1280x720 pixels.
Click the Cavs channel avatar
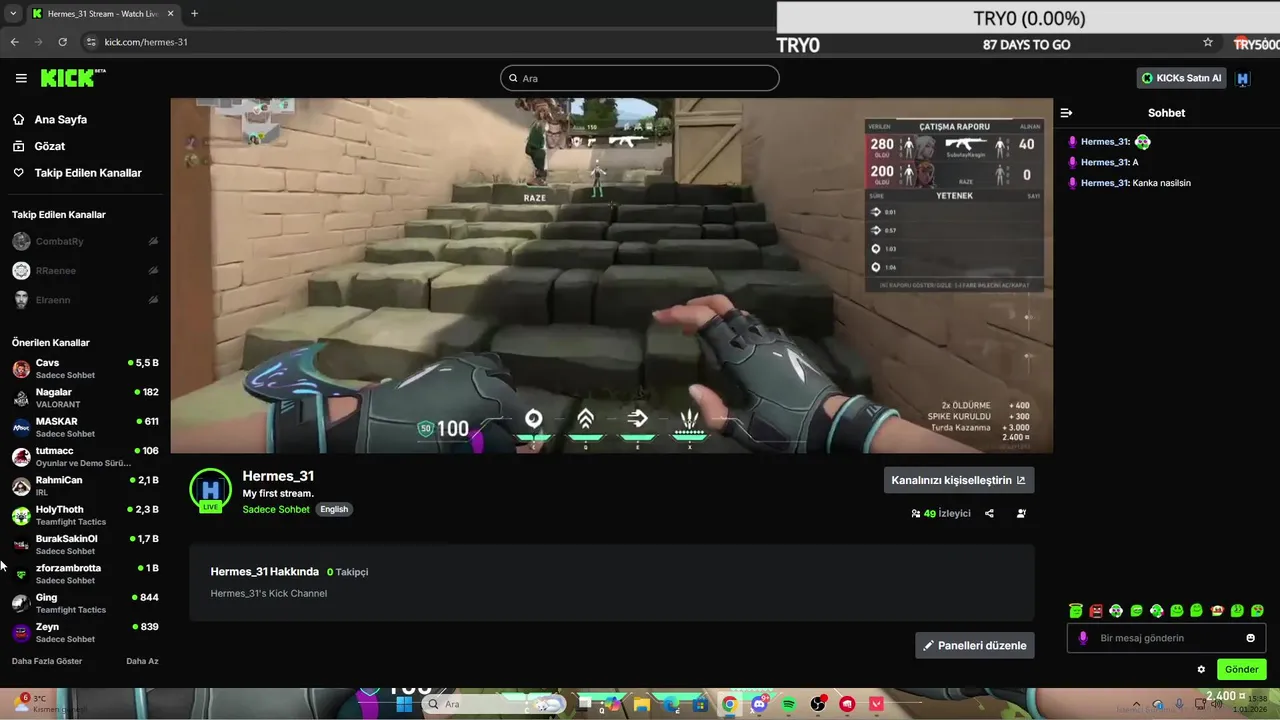[21, 369]
